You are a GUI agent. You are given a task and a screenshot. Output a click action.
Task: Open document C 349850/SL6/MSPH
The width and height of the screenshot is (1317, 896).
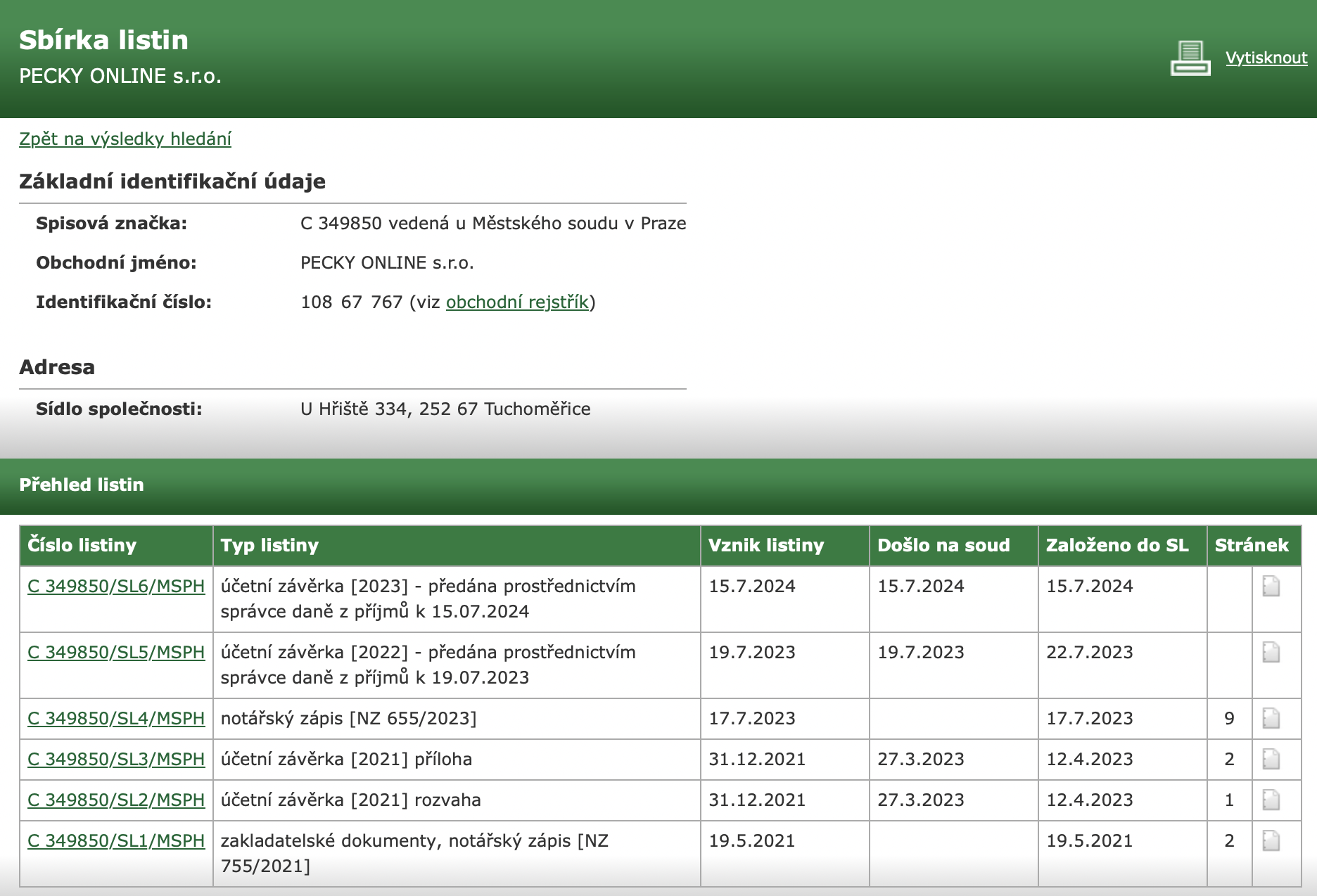(x=116, y=586)
